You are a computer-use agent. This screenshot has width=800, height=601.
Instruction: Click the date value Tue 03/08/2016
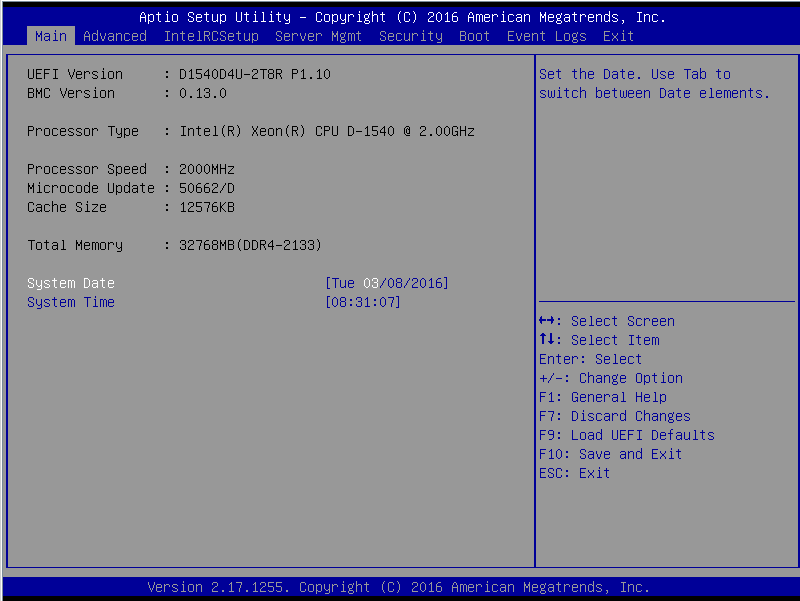[387, 283]
